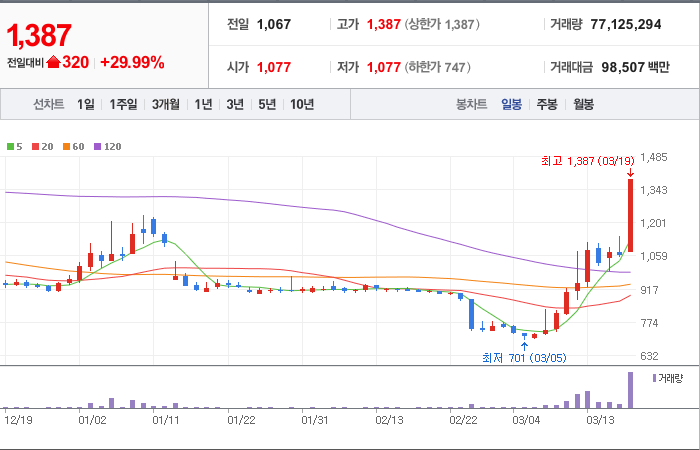Select the 1년 chart range
The width and height of the screenshot is (700, 450).
(203, 104)
